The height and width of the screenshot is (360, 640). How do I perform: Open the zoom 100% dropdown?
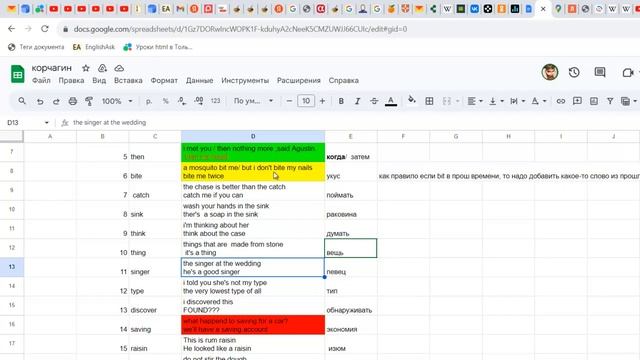pyautogui.click(x=117, y=101)
